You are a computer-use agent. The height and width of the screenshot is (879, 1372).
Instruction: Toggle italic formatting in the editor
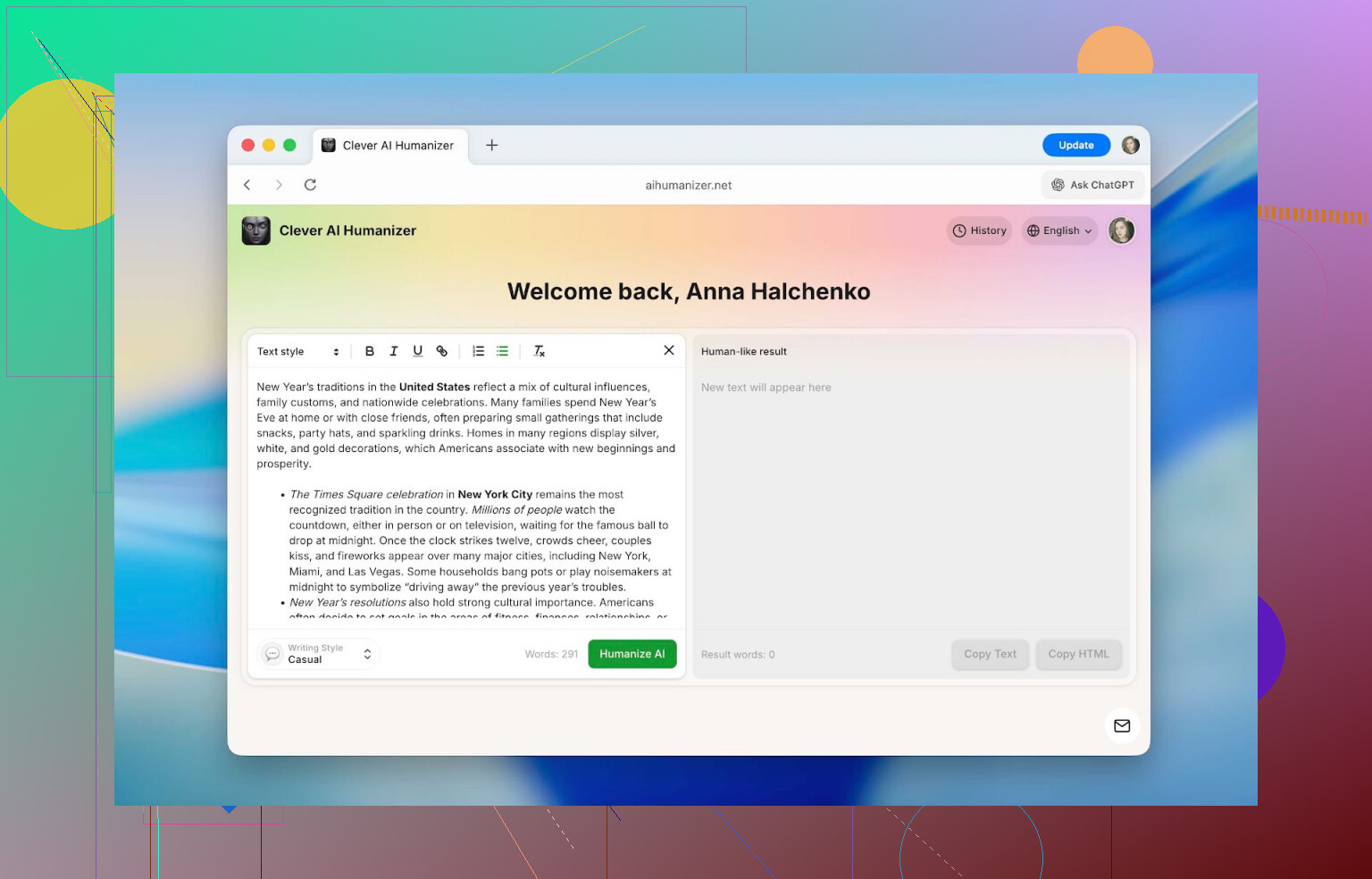pos(393,351)
